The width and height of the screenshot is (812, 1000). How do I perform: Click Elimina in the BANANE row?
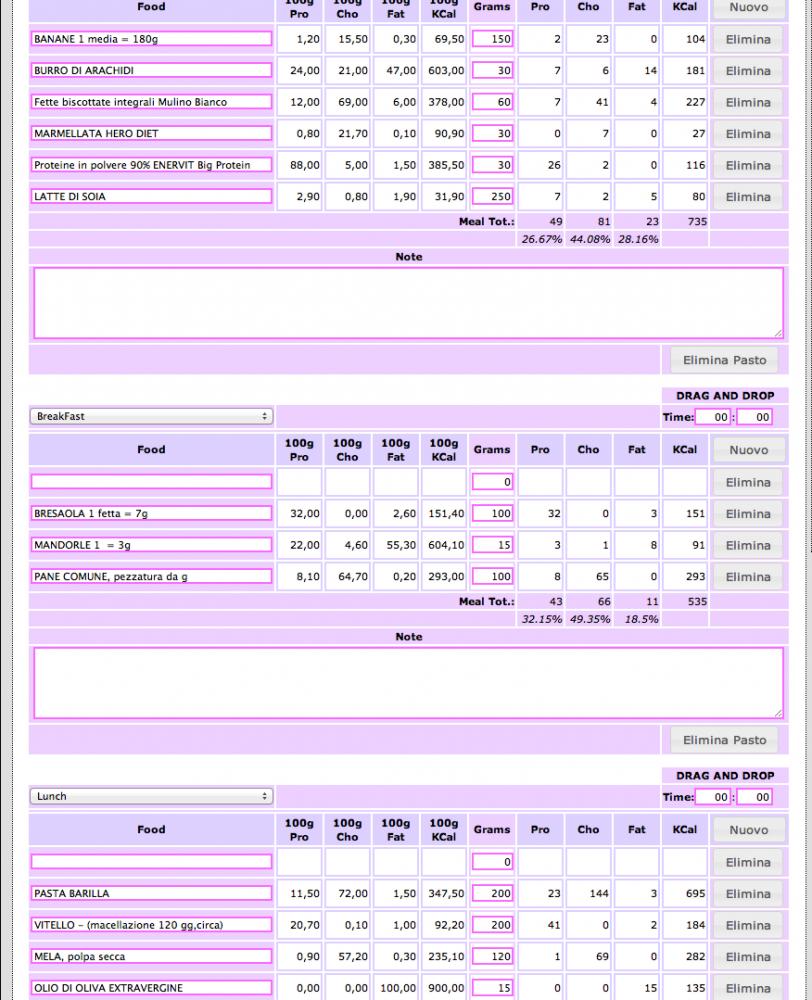point(748,40)
